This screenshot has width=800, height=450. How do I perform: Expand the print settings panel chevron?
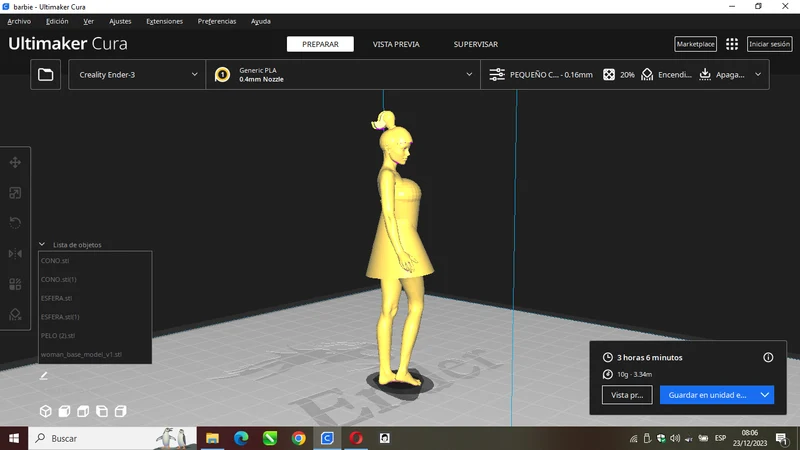pos(758,74)
